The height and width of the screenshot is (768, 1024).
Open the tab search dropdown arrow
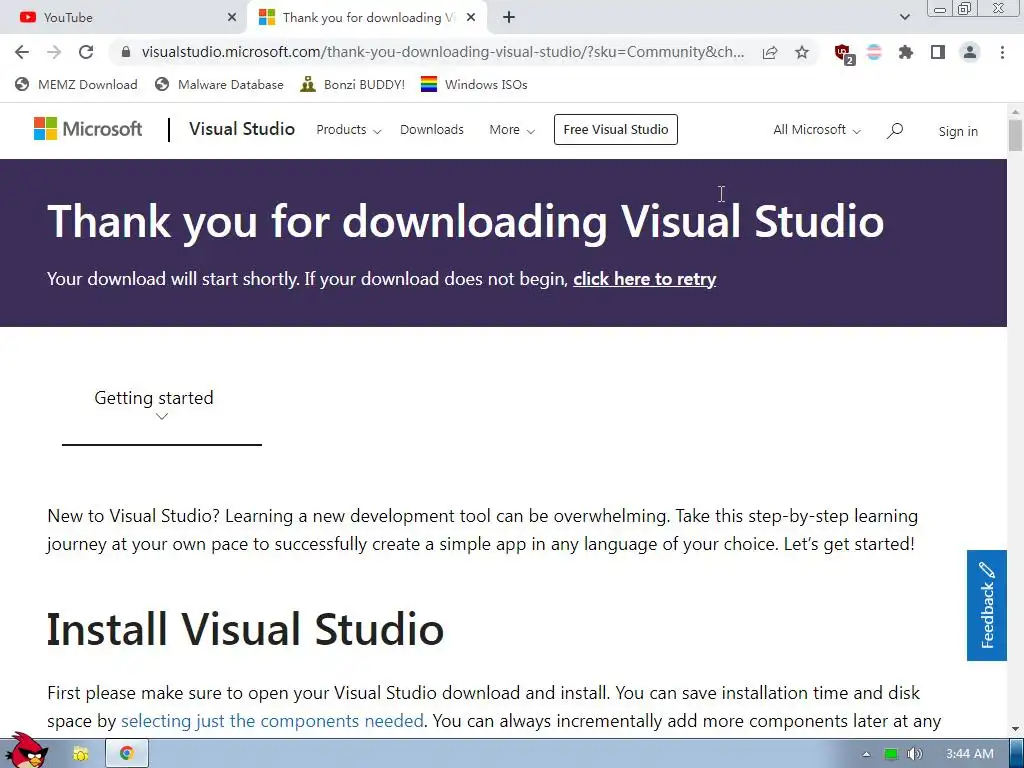pyautogui.click(x=904, y=17)
